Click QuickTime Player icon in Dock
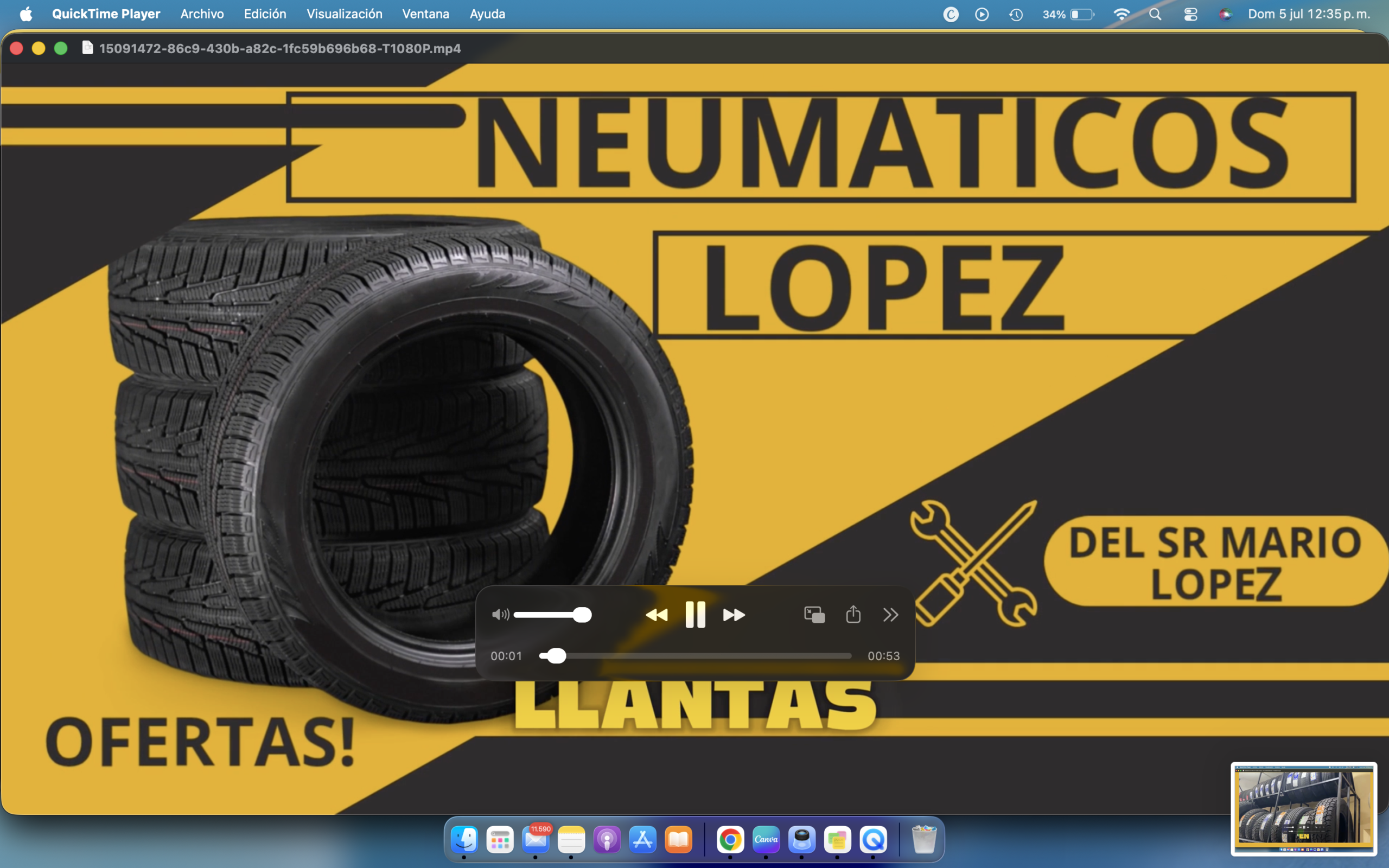 [x=873, y=840]
